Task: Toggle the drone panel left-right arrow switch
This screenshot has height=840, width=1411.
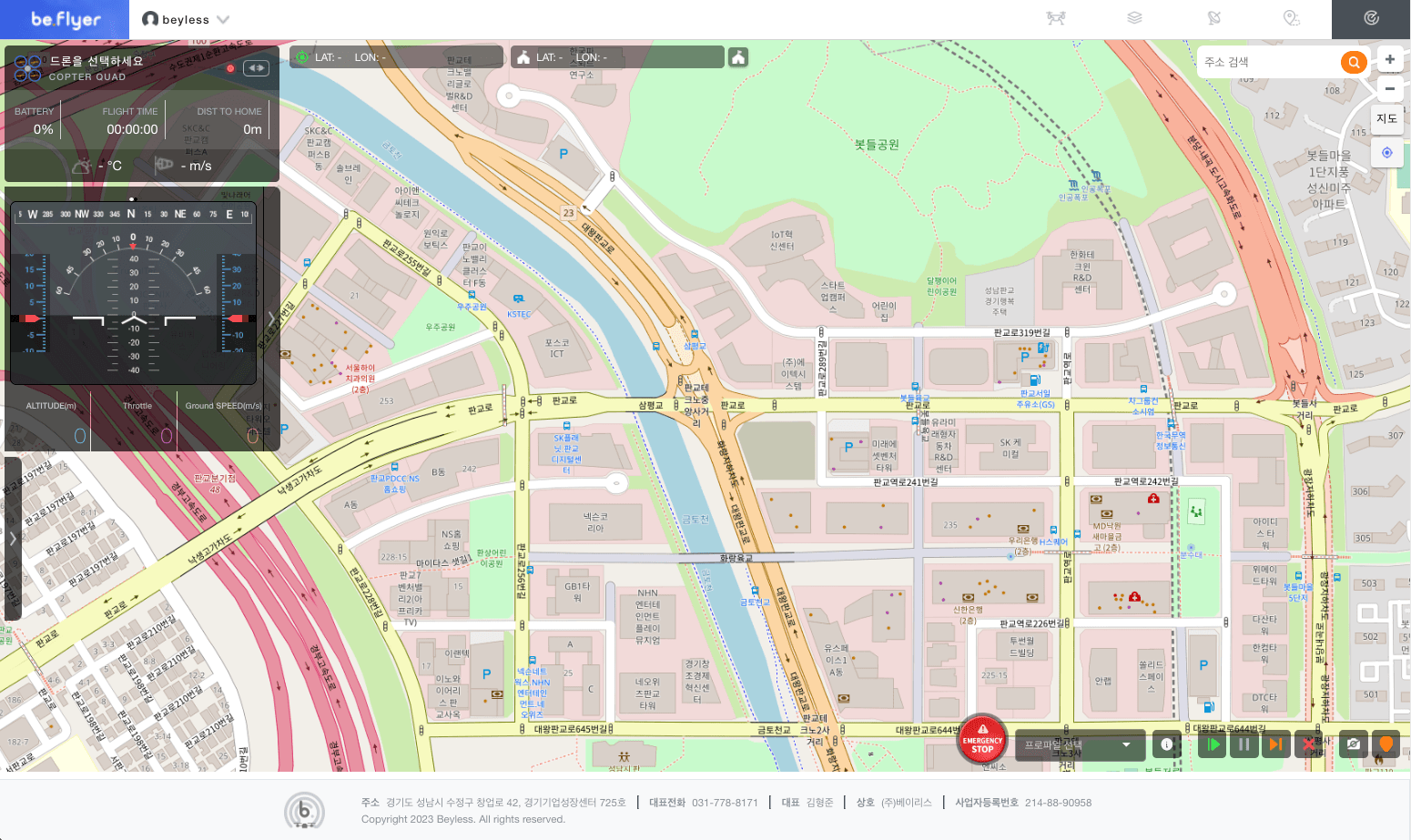Action: (x=256, y=68)
